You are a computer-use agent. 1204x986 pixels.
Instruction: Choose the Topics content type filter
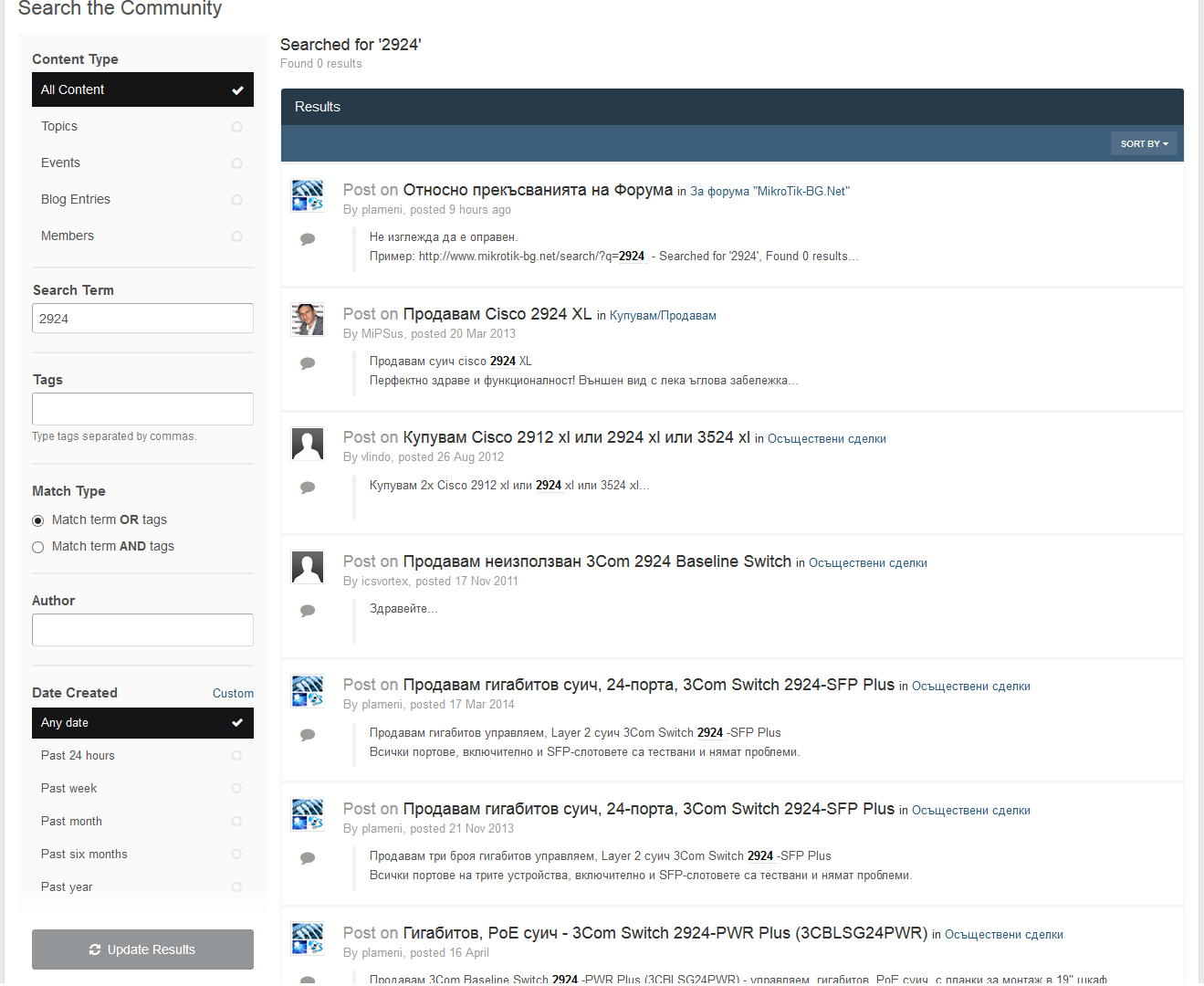(x=141, y=127)
